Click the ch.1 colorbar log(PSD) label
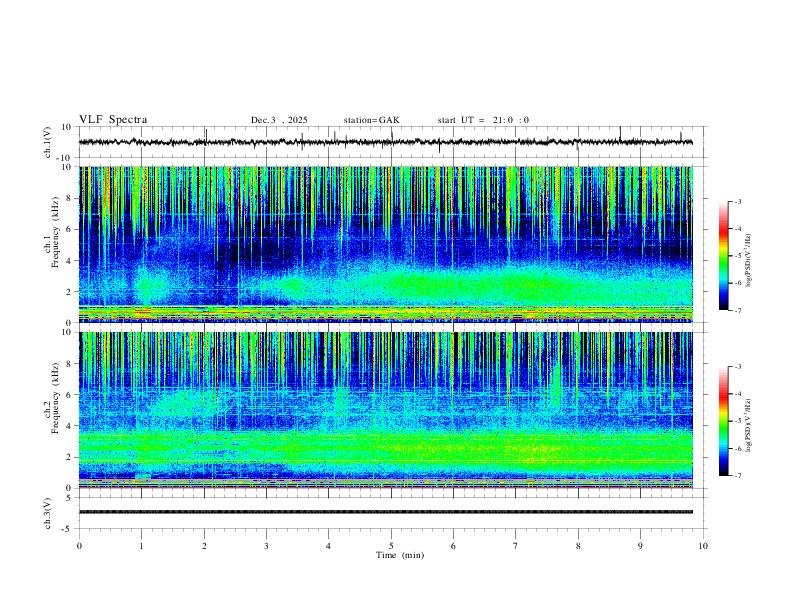The width and height of the screenshot is (792, 612). (749, 261)
